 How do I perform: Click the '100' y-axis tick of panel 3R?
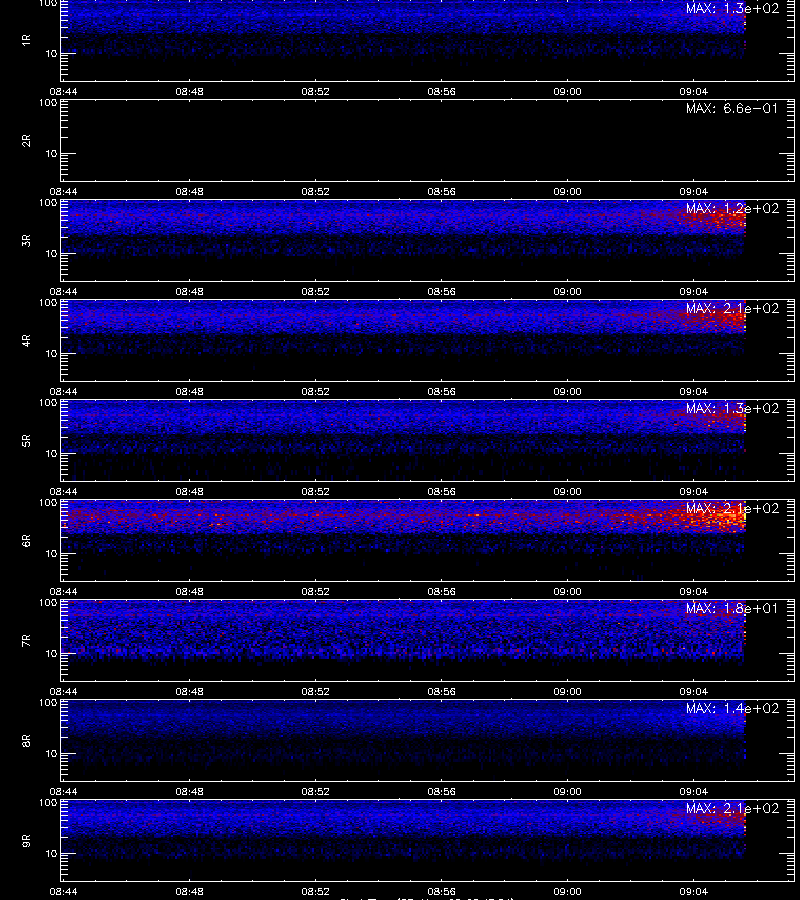[x=48, y=203]
